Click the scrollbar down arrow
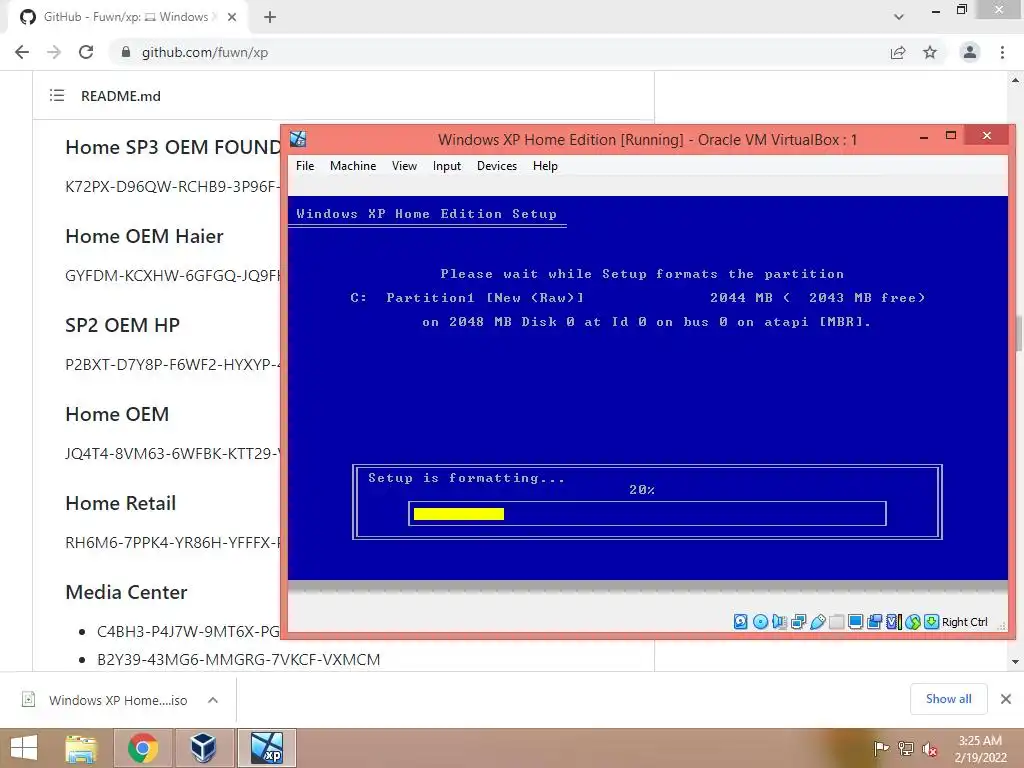 click(1016, 662)
